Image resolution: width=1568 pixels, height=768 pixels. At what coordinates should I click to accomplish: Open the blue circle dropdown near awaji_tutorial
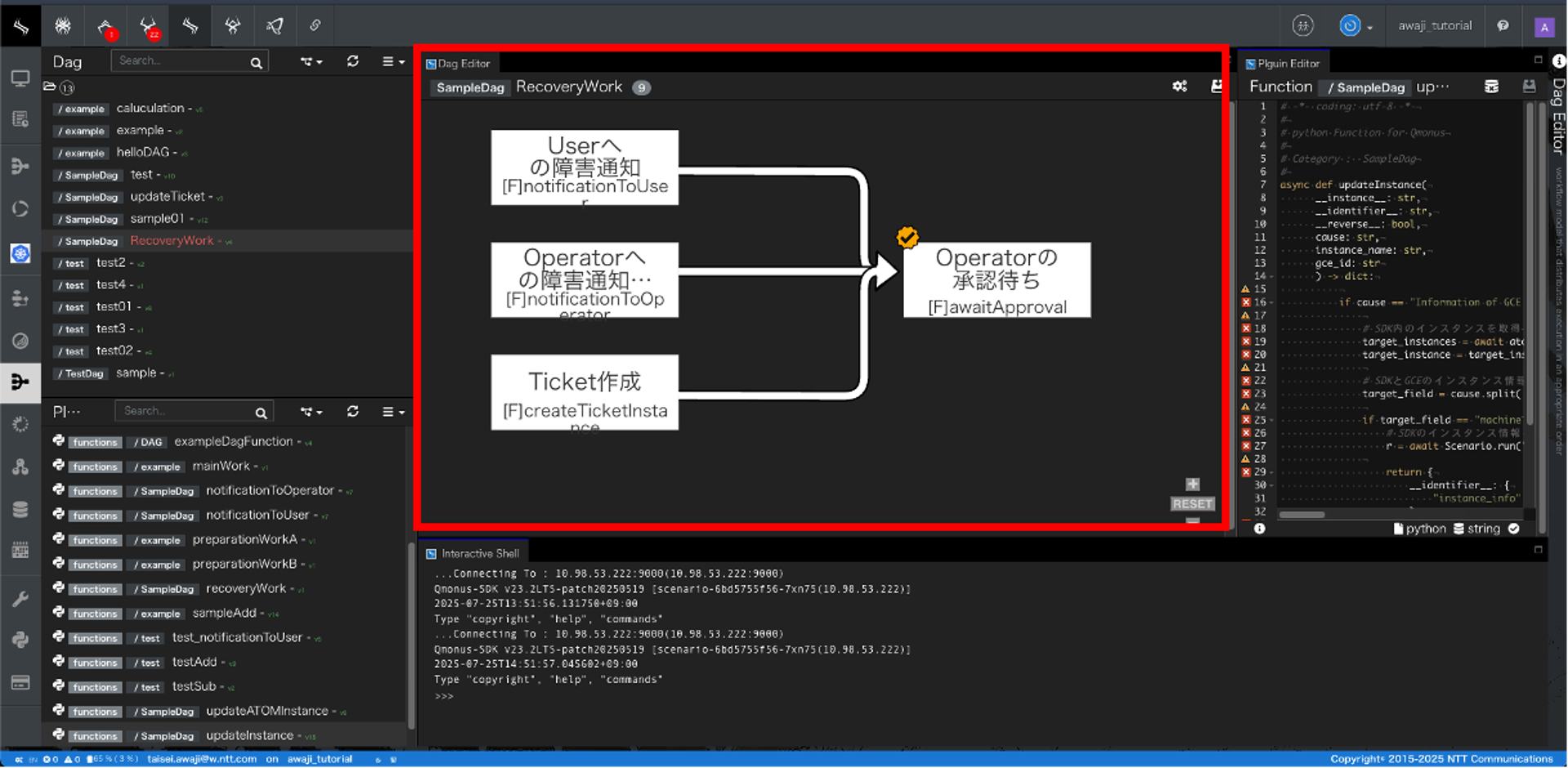click(x=1356, y=26)
